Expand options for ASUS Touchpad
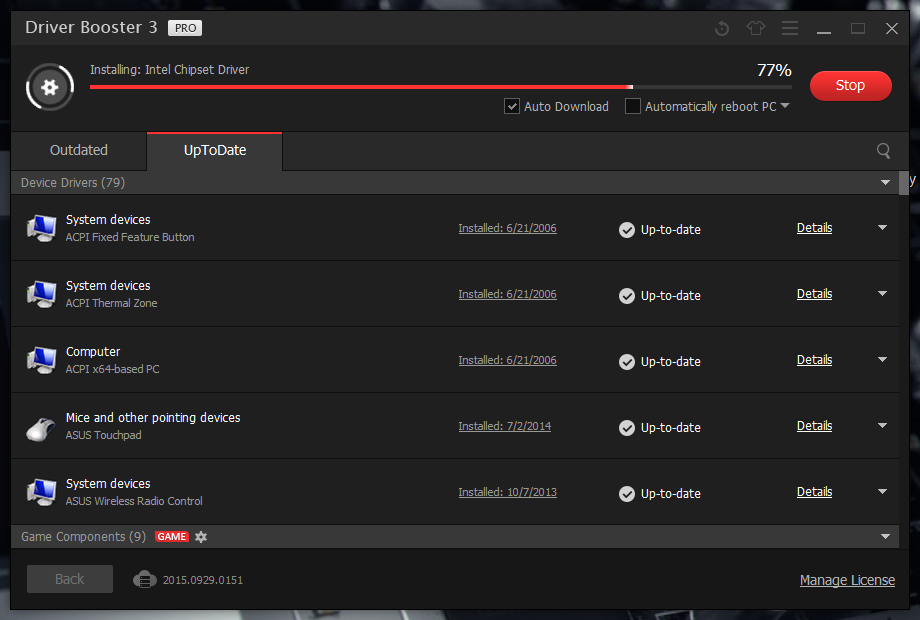 pos(882,425)
